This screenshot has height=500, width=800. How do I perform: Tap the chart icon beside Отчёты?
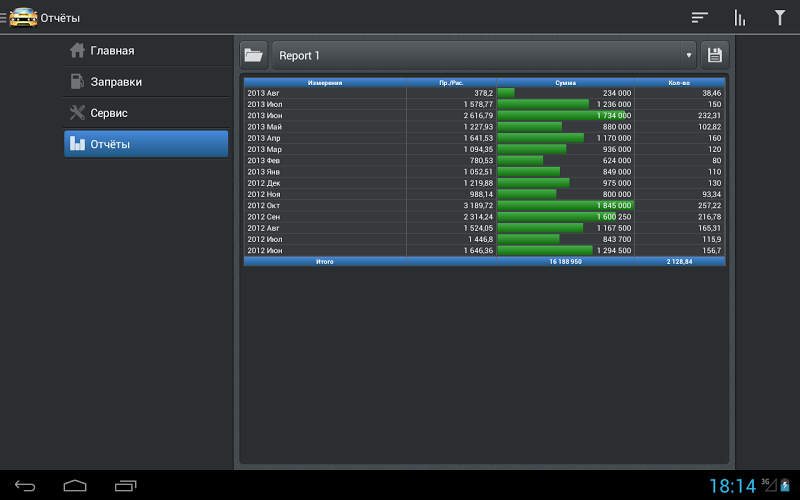pyautogui.click(x=77, y=144)
